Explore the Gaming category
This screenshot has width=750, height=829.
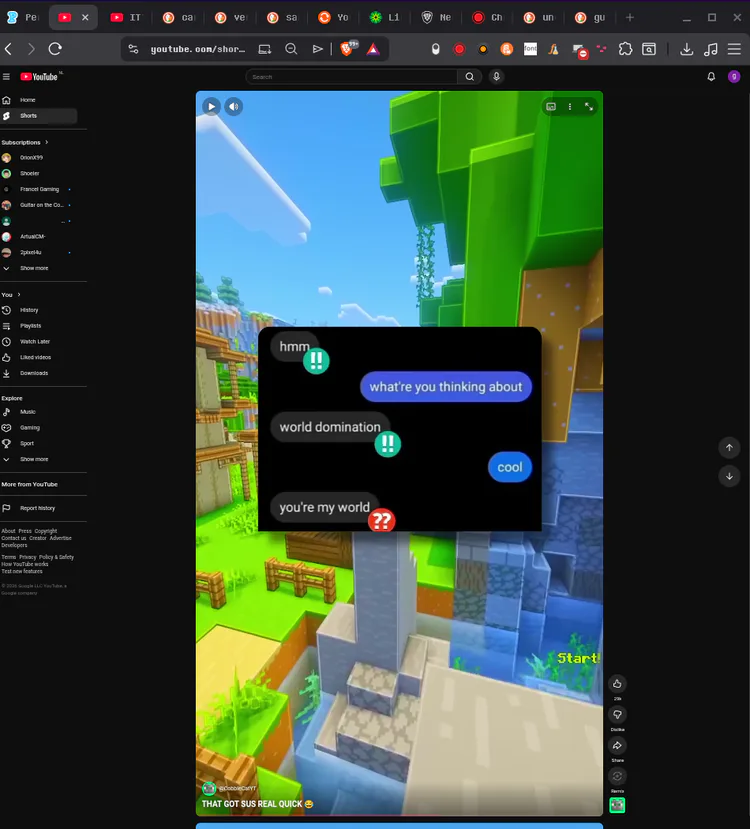tap(38, 428)
